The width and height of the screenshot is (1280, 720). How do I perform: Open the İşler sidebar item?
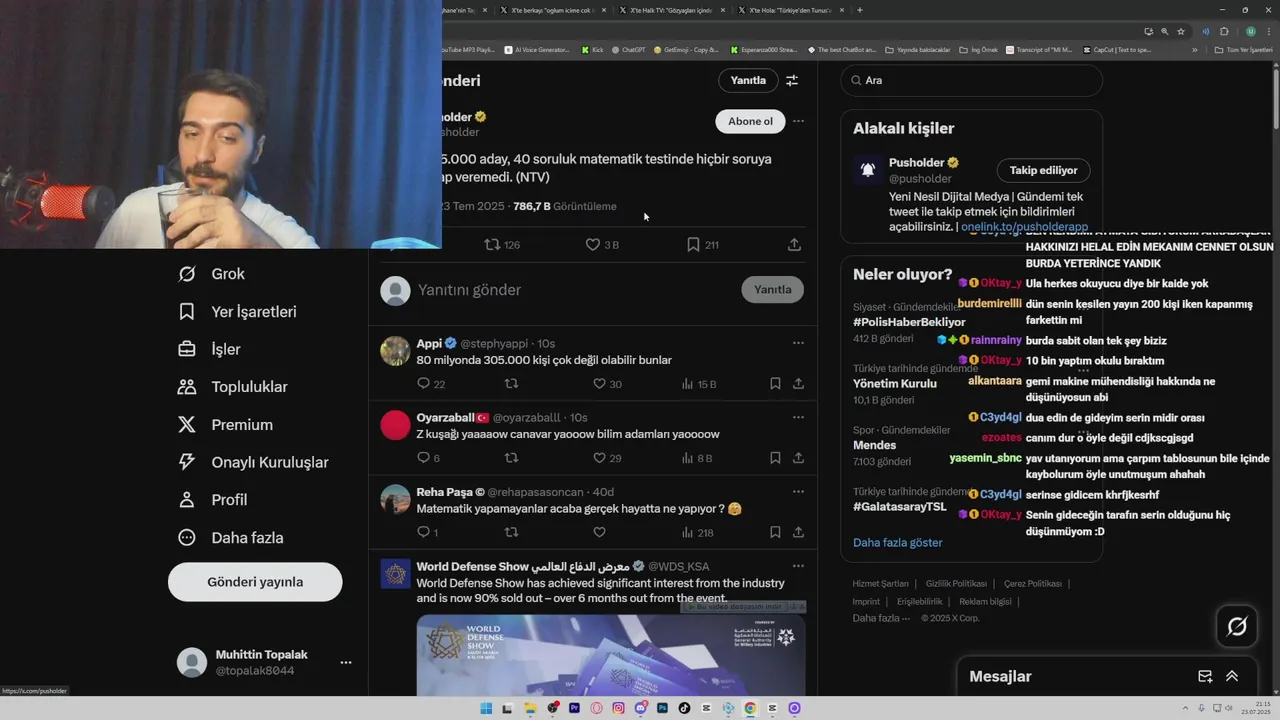(x=209, y=349)
